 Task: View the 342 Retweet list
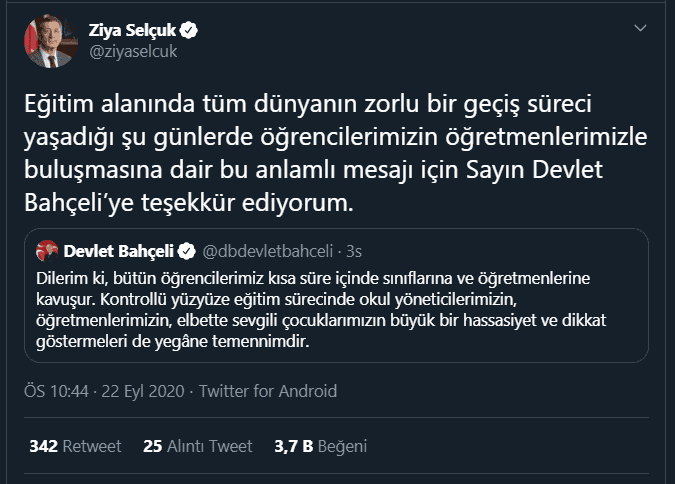pyautogui.click(x=76, y=445)
